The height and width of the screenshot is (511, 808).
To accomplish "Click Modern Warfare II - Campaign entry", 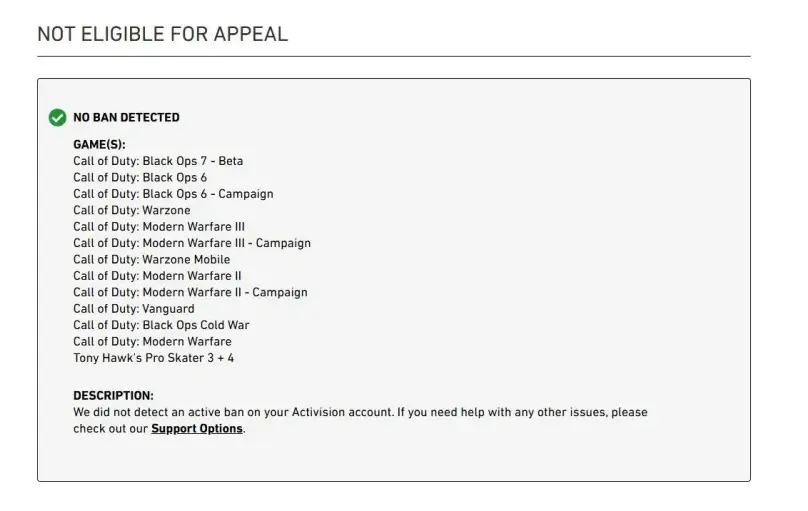I will point(190,293).
